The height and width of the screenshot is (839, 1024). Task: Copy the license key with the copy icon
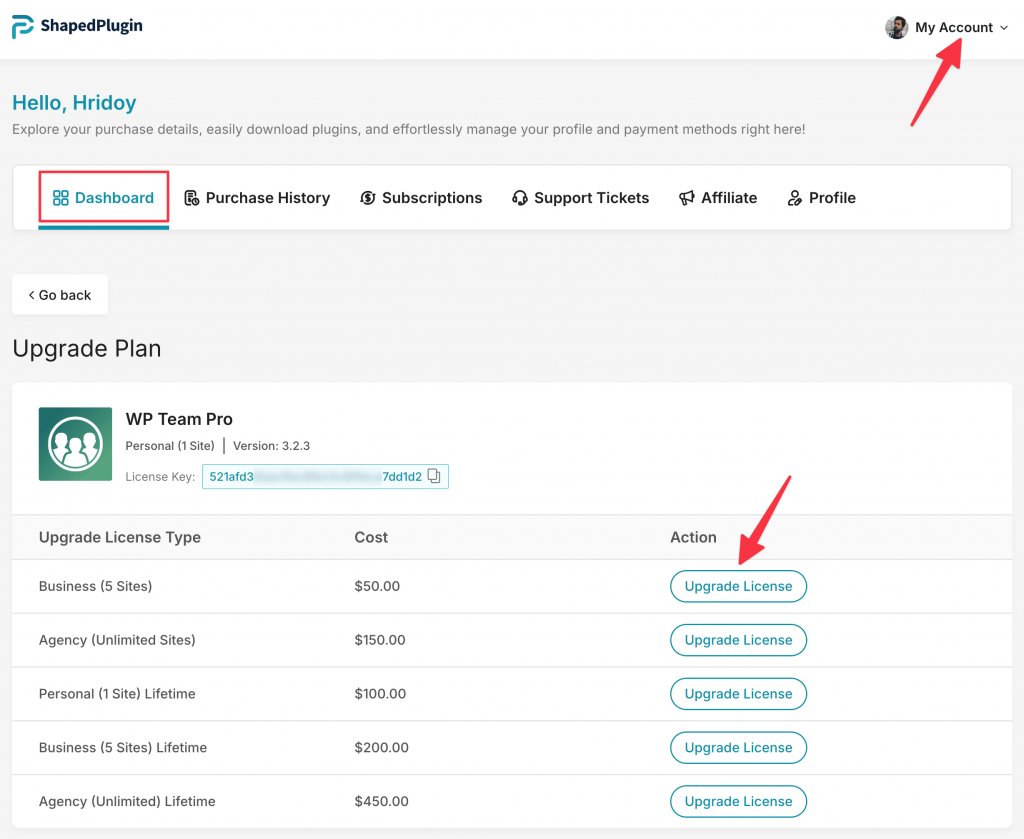point(434,476)
